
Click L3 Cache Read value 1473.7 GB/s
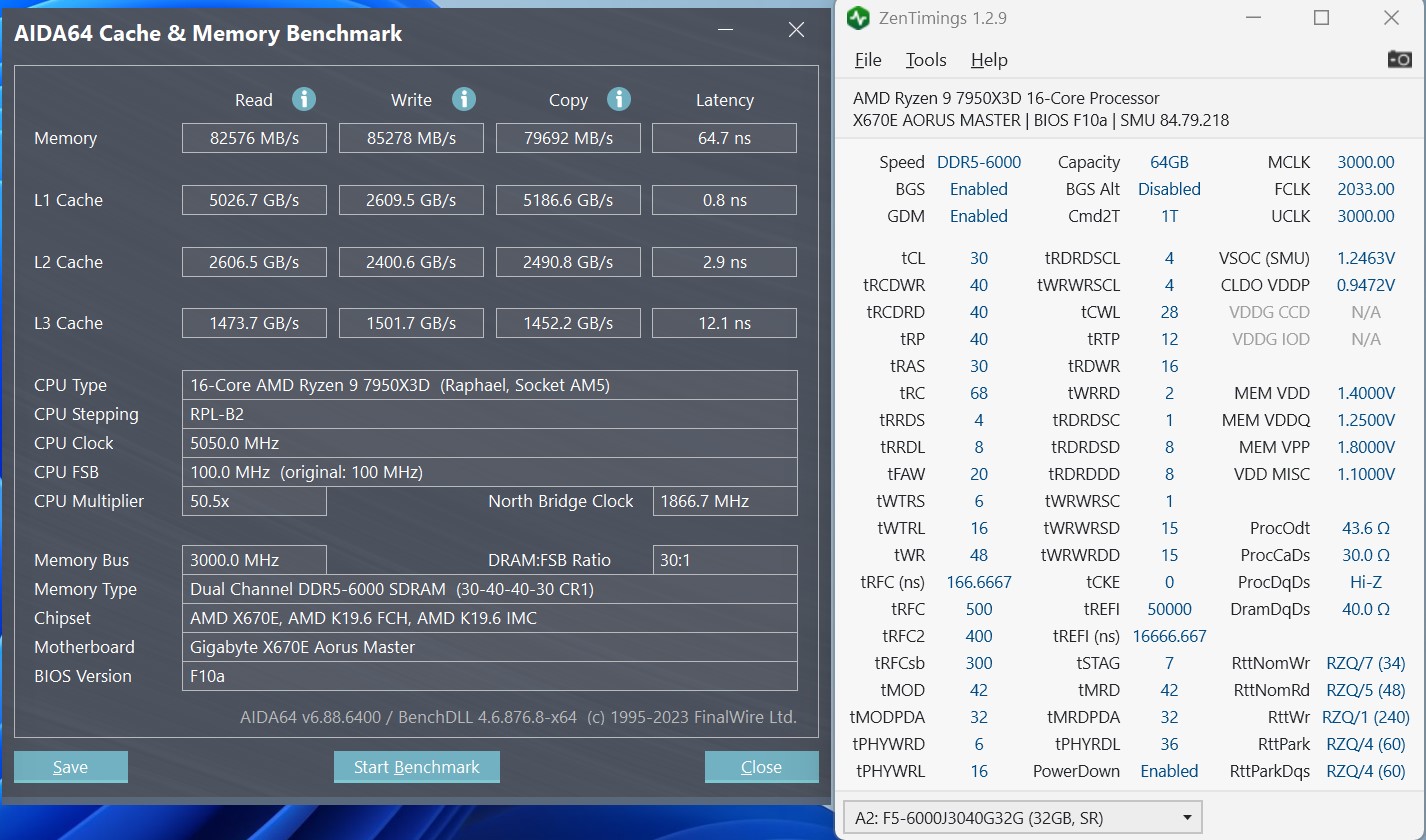tap(254, 323)
